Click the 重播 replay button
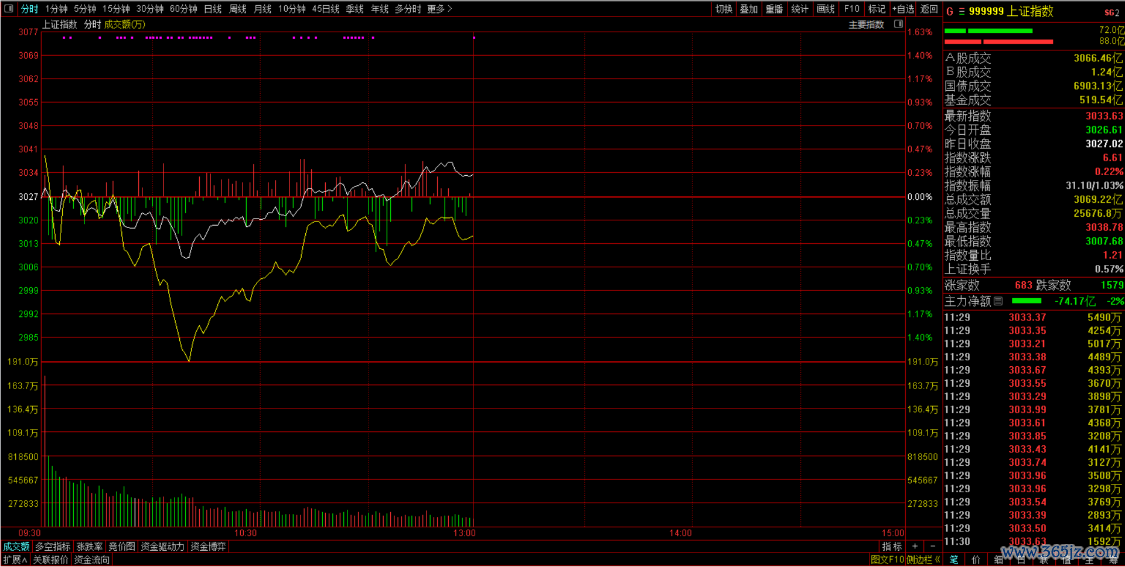Screen dimensions: 1125x567 (774, 9)
